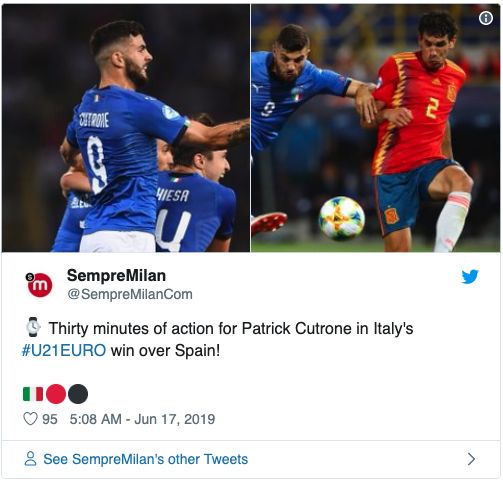Click the 'win over Spain!' tweet line

[165, 350]
